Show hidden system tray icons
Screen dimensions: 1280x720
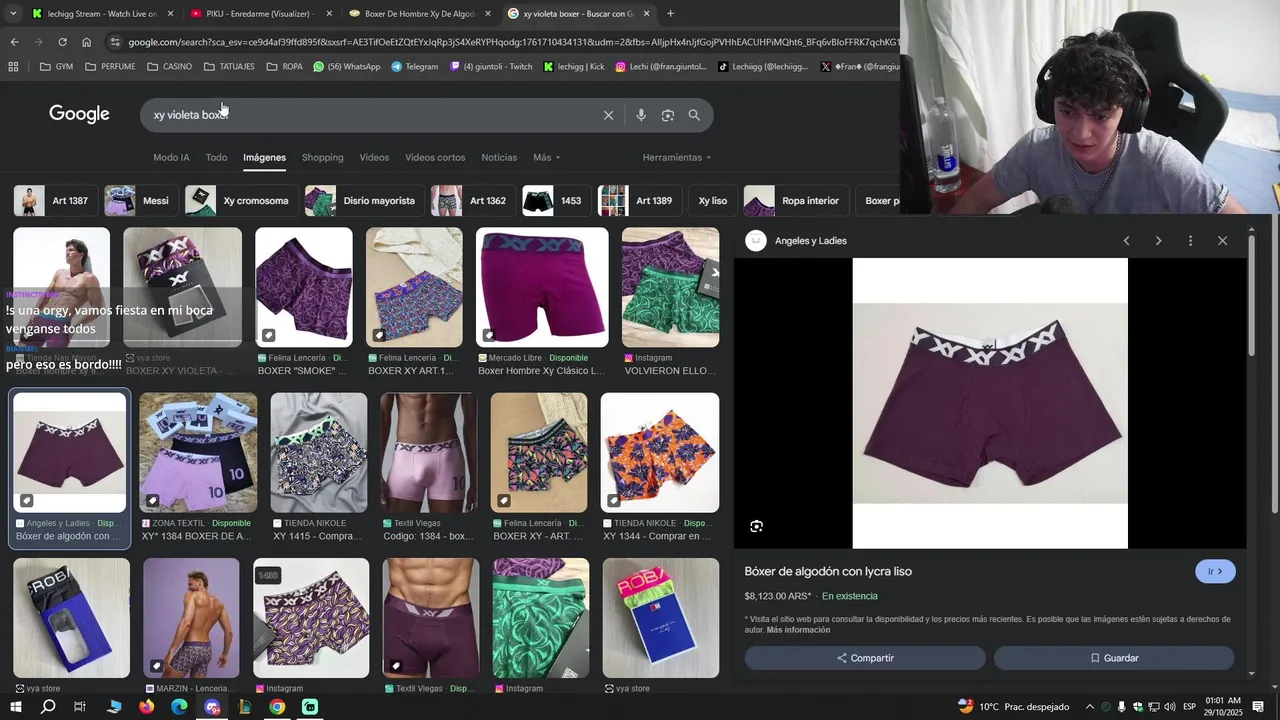click(x=1090, y=707)
